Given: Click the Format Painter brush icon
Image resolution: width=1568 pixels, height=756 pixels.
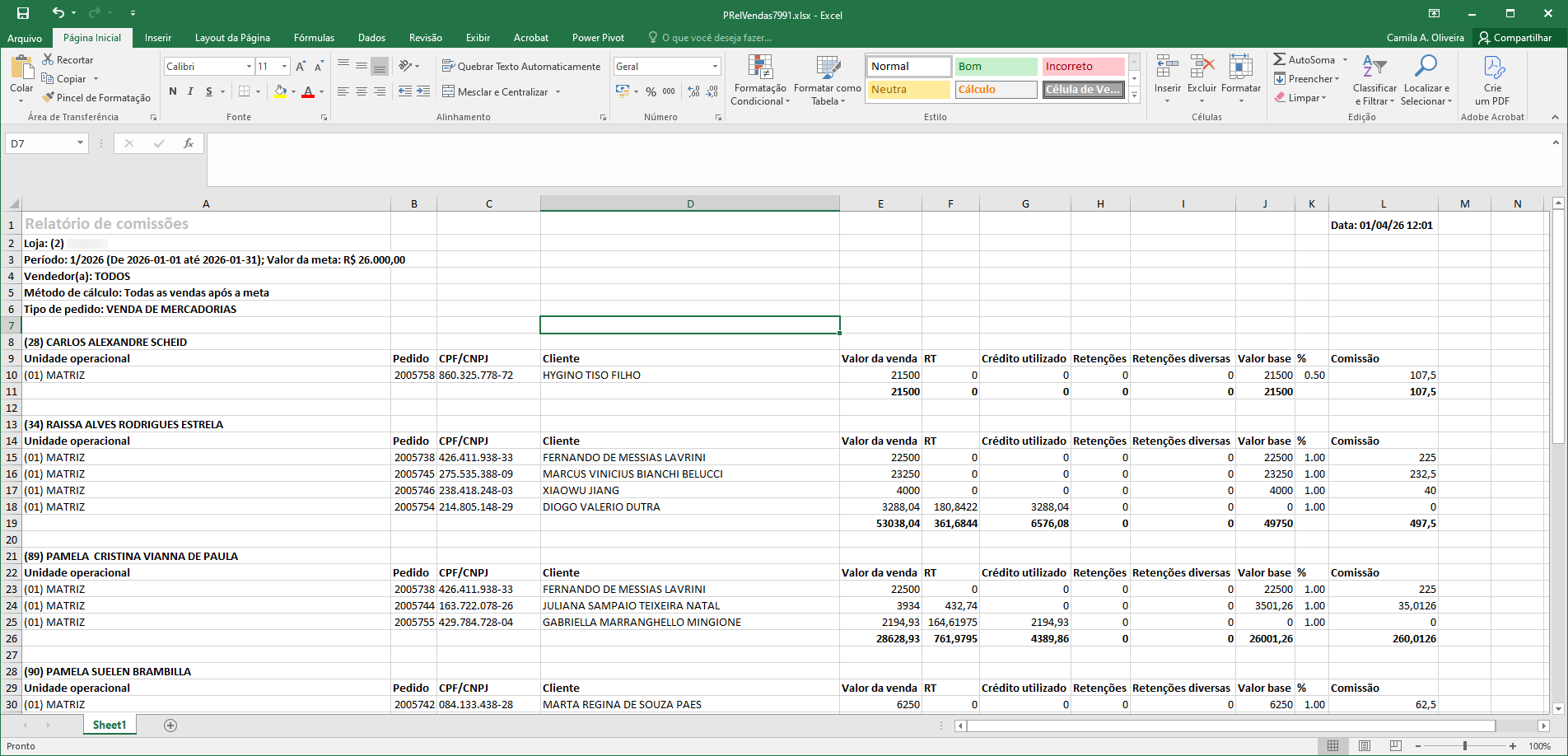Looking at the screenshot, I should point(49,98).
